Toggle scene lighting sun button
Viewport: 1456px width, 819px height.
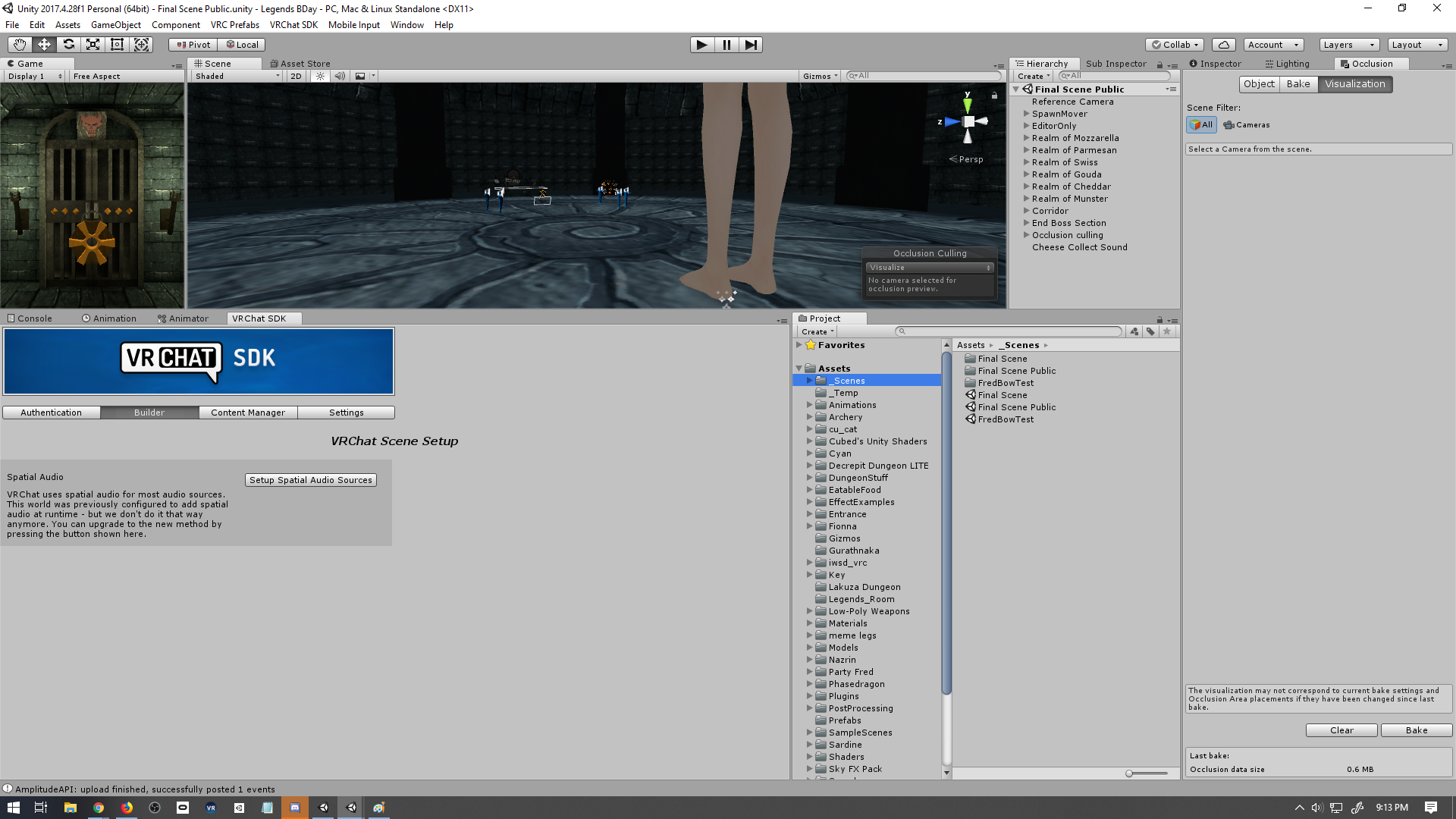tap(320, 76)
